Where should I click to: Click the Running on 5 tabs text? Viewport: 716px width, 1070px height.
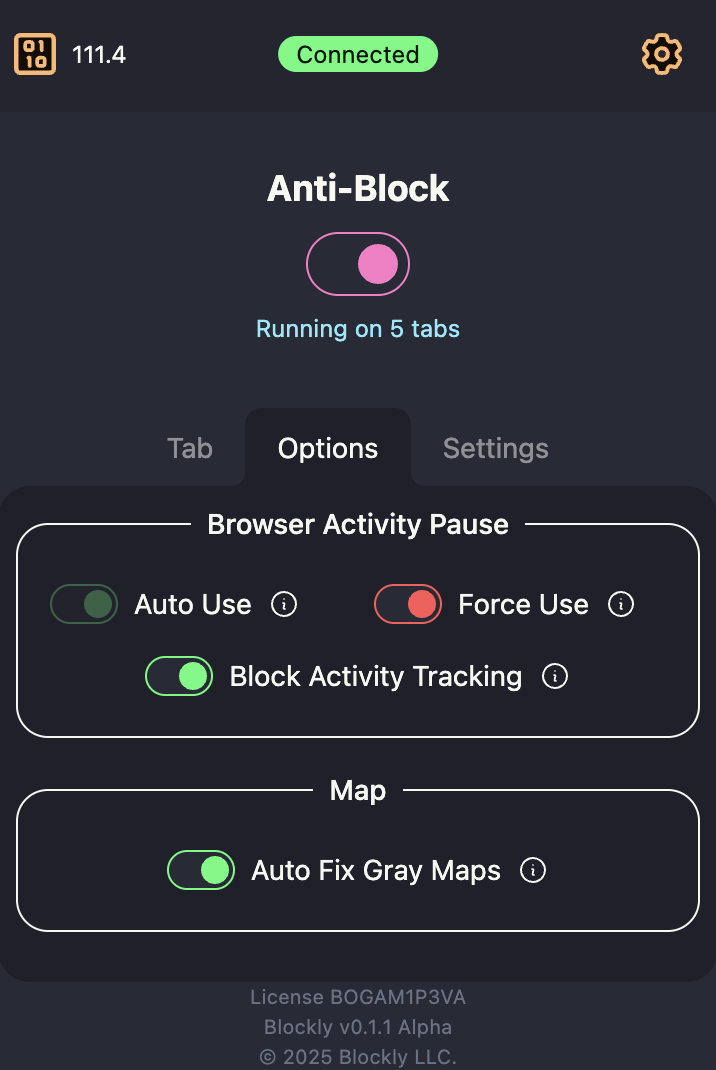(x=358, y=329)
